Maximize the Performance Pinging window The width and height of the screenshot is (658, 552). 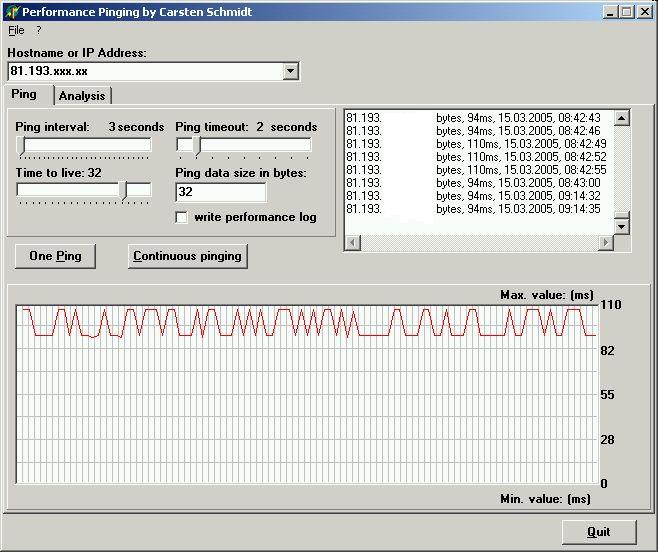[x=627, y=12]
